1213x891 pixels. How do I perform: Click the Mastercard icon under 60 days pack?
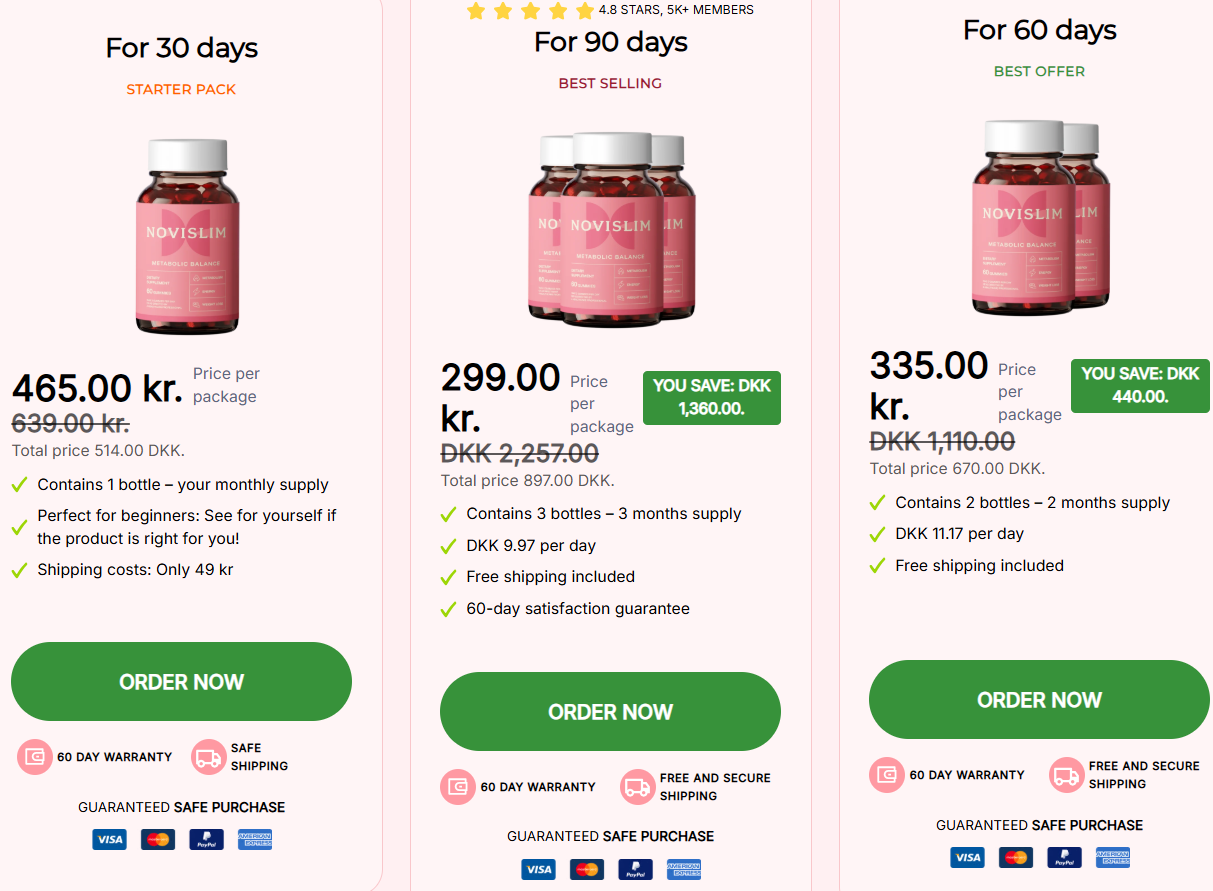click(1016, 858)
